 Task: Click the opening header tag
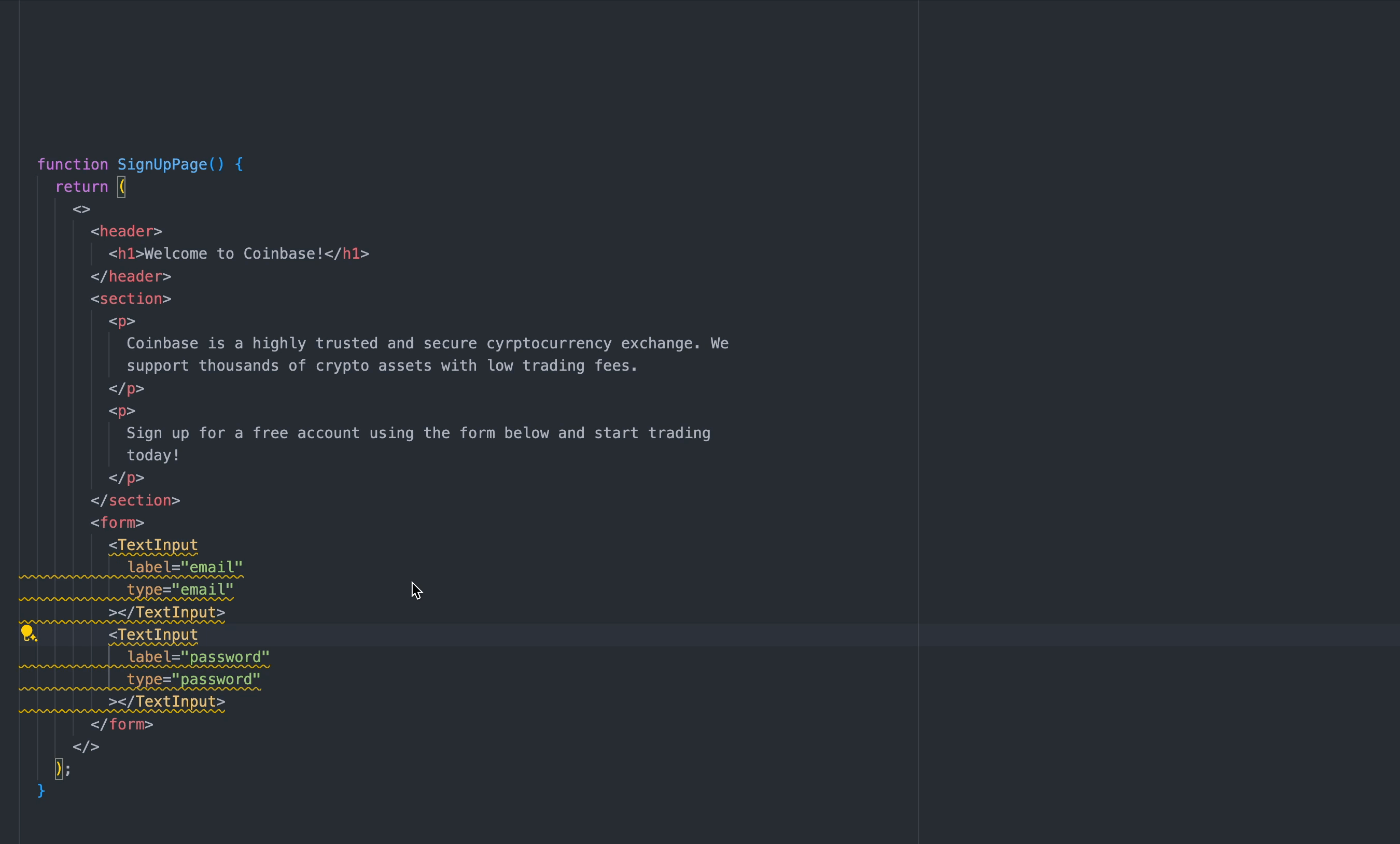[x=126, y=232]
